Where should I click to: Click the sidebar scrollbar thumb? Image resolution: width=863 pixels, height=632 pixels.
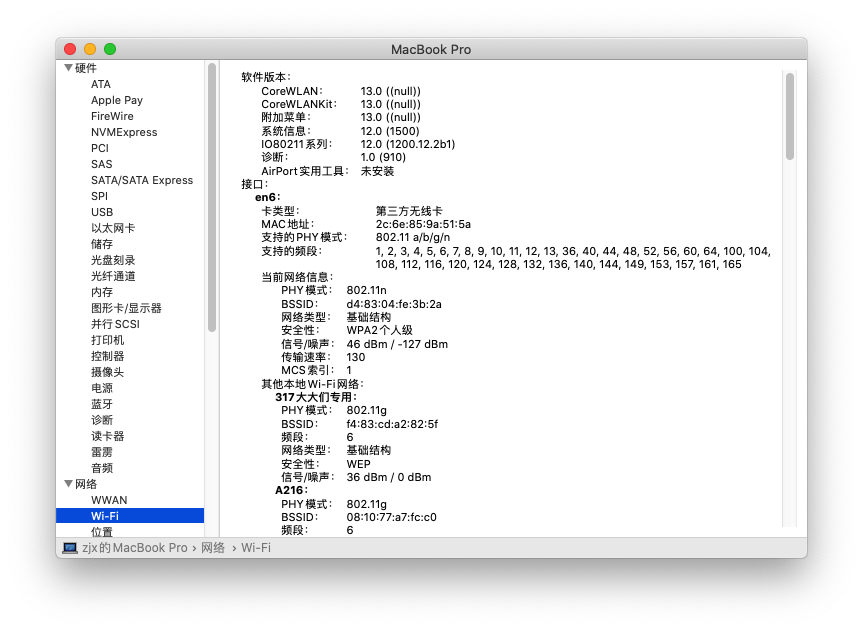coord(212,198)
